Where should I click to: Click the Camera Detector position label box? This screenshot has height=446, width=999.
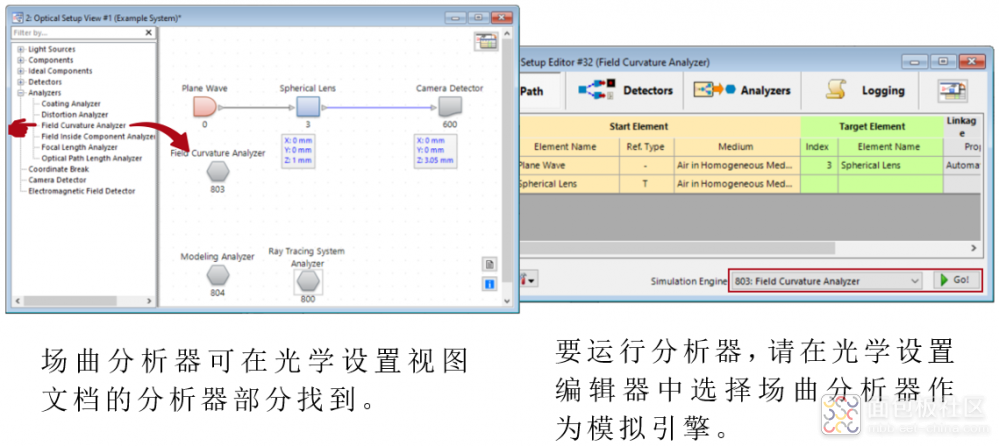coord(436,150)
